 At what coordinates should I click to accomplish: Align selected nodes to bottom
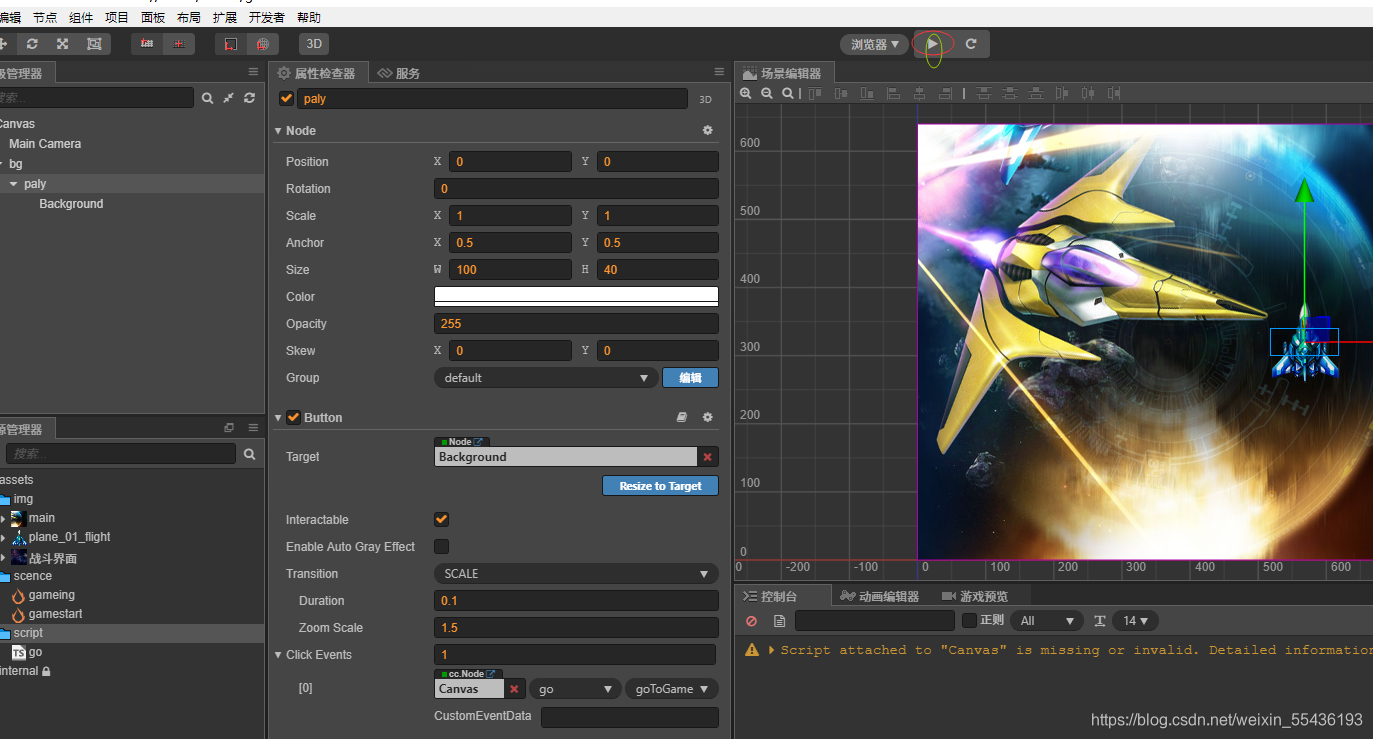867,93
